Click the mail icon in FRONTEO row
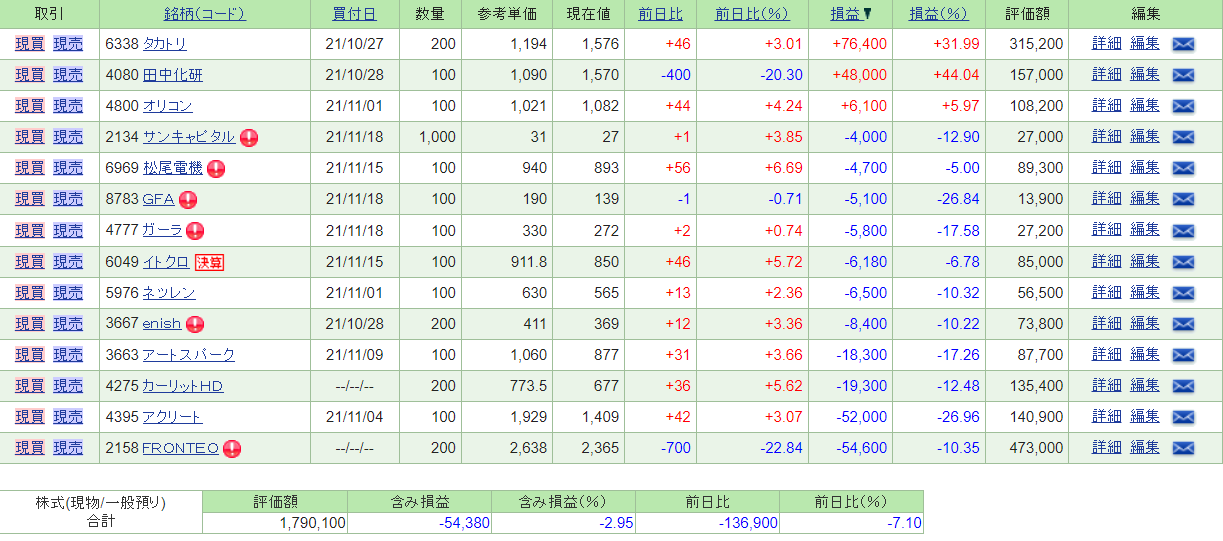This screenshot has height=541, width=1223. (1183, 448)
